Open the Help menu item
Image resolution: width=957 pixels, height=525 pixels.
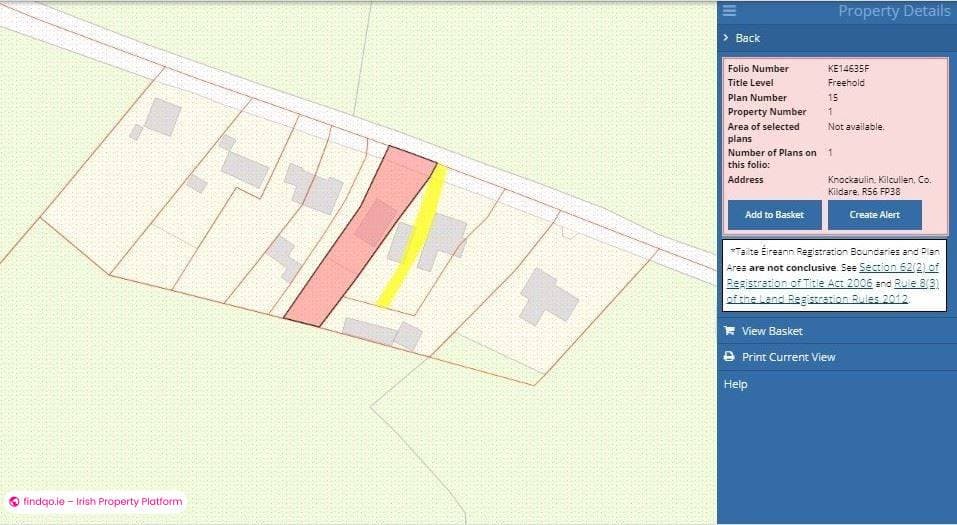click(x=735, y=384)
